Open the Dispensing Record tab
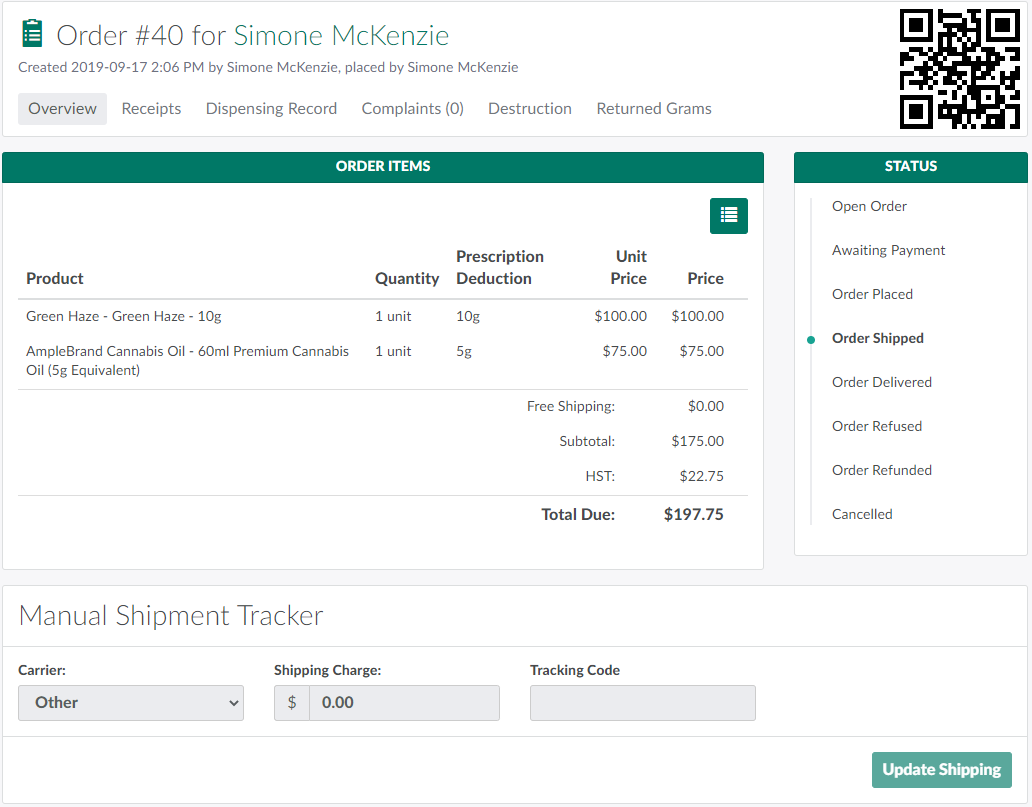The height and width of the screenshot is (807, 1032). pyautogui.click(x=271, y=109)
